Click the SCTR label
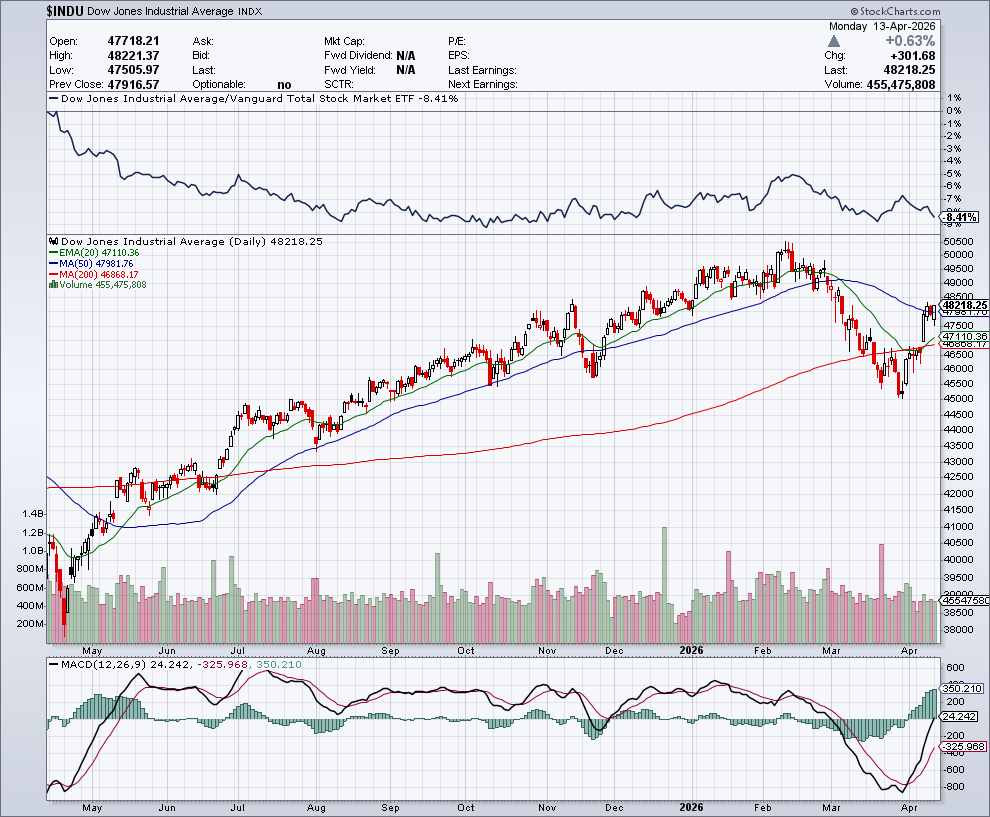Screen dimensions: 990x817 point(338,85)
